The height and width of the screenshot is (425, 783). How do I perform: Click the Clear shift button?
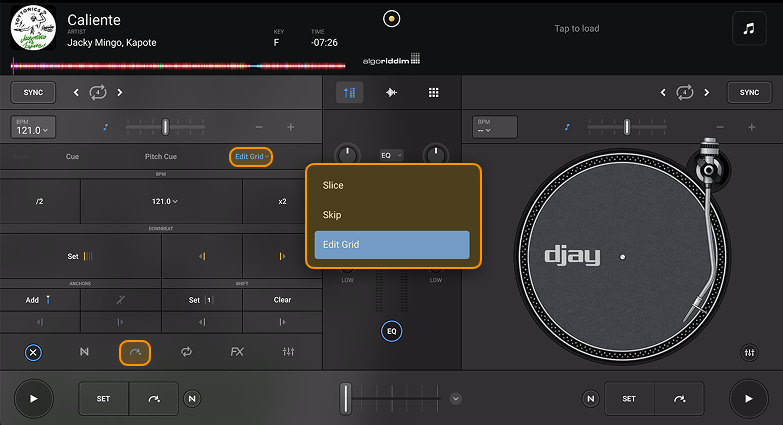click(283, 300)
